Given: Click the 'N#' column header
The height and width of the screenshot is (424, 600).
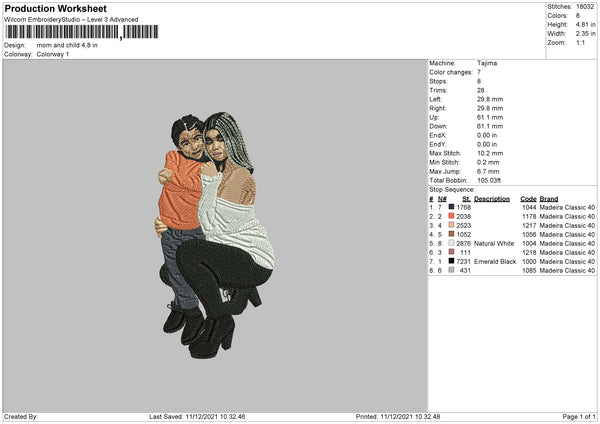Looking at the screenshot, I should [x=442, y=199].
